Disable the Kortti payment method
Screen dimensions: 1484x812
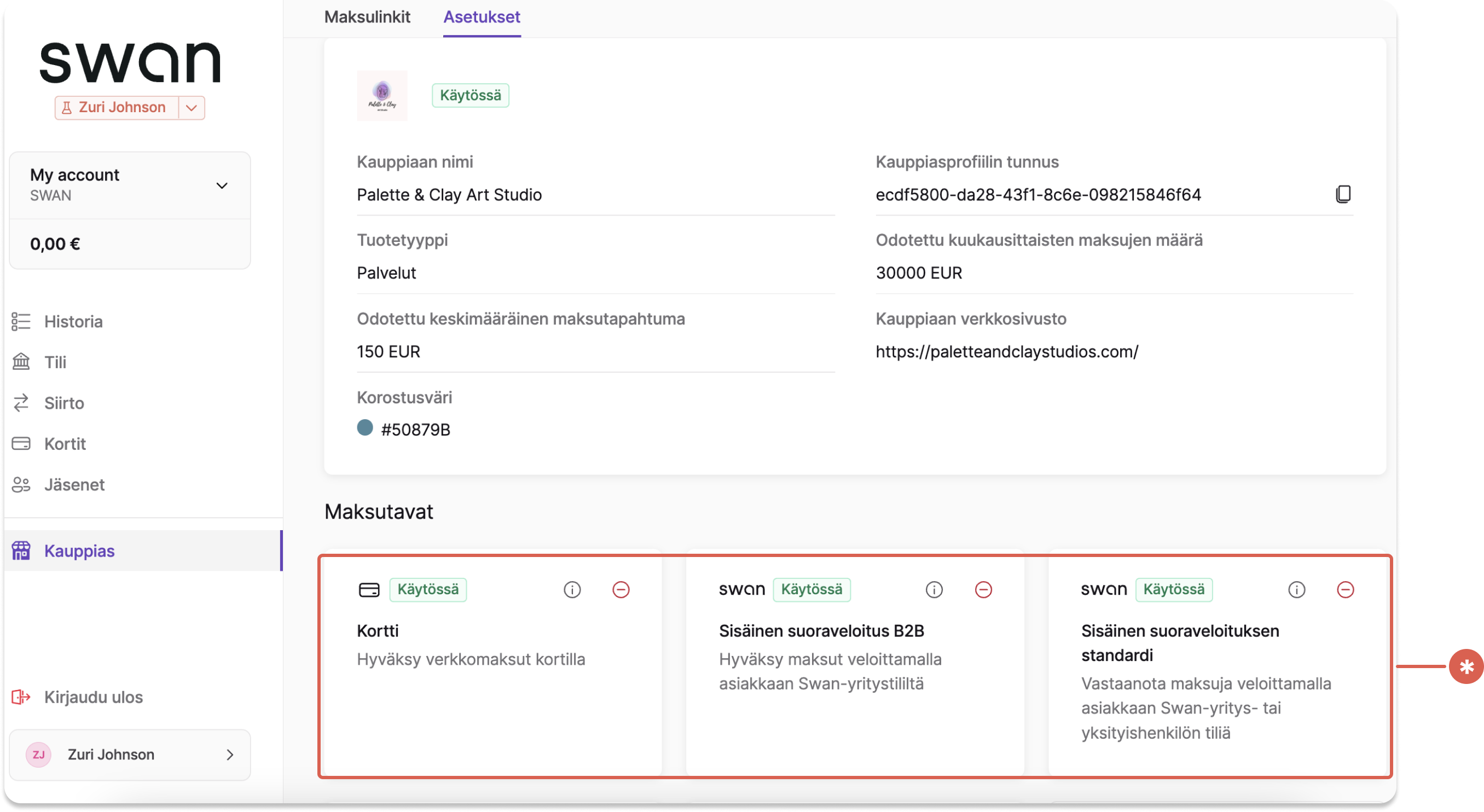coord(621,590)
